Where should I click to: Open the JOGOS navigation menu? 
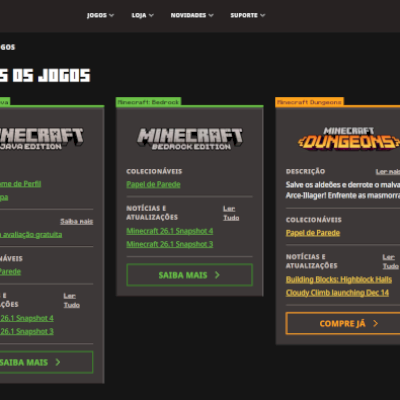(x=100, y=15)
